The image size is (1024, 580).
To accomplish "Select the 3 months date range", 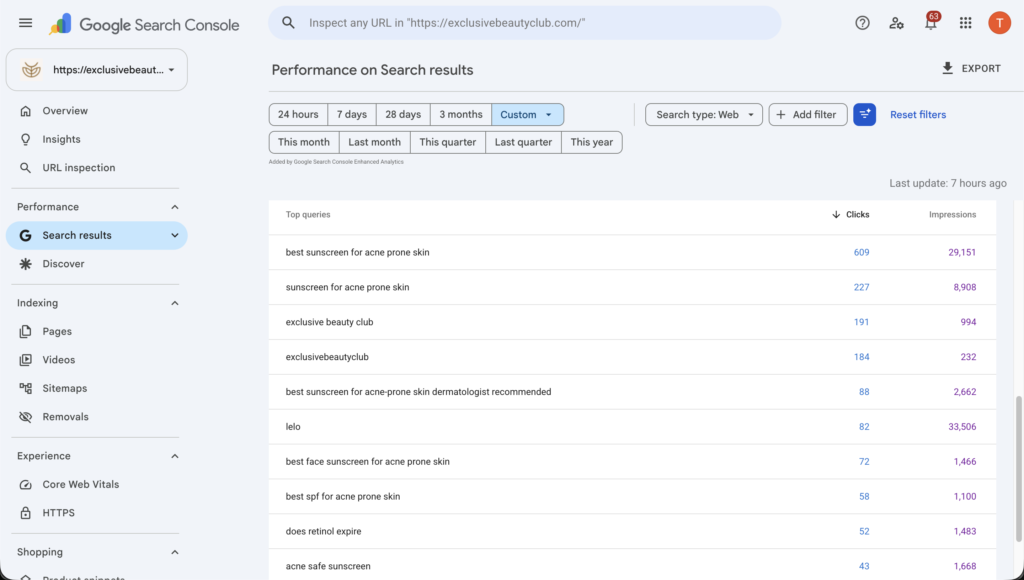I will [461, 114].
